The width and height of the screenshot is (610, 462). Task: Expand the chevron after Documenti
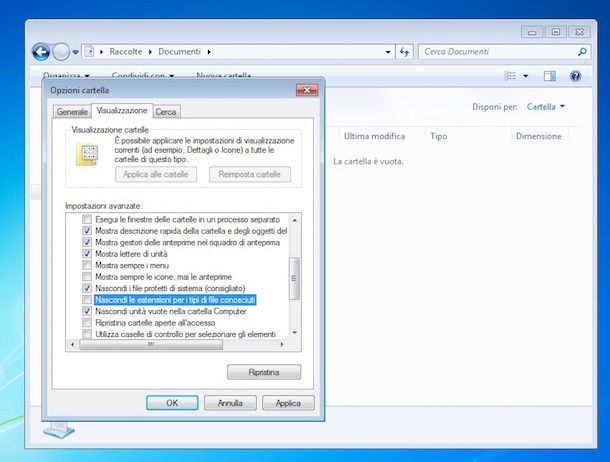pyautogui.click(x=209, y=52)
